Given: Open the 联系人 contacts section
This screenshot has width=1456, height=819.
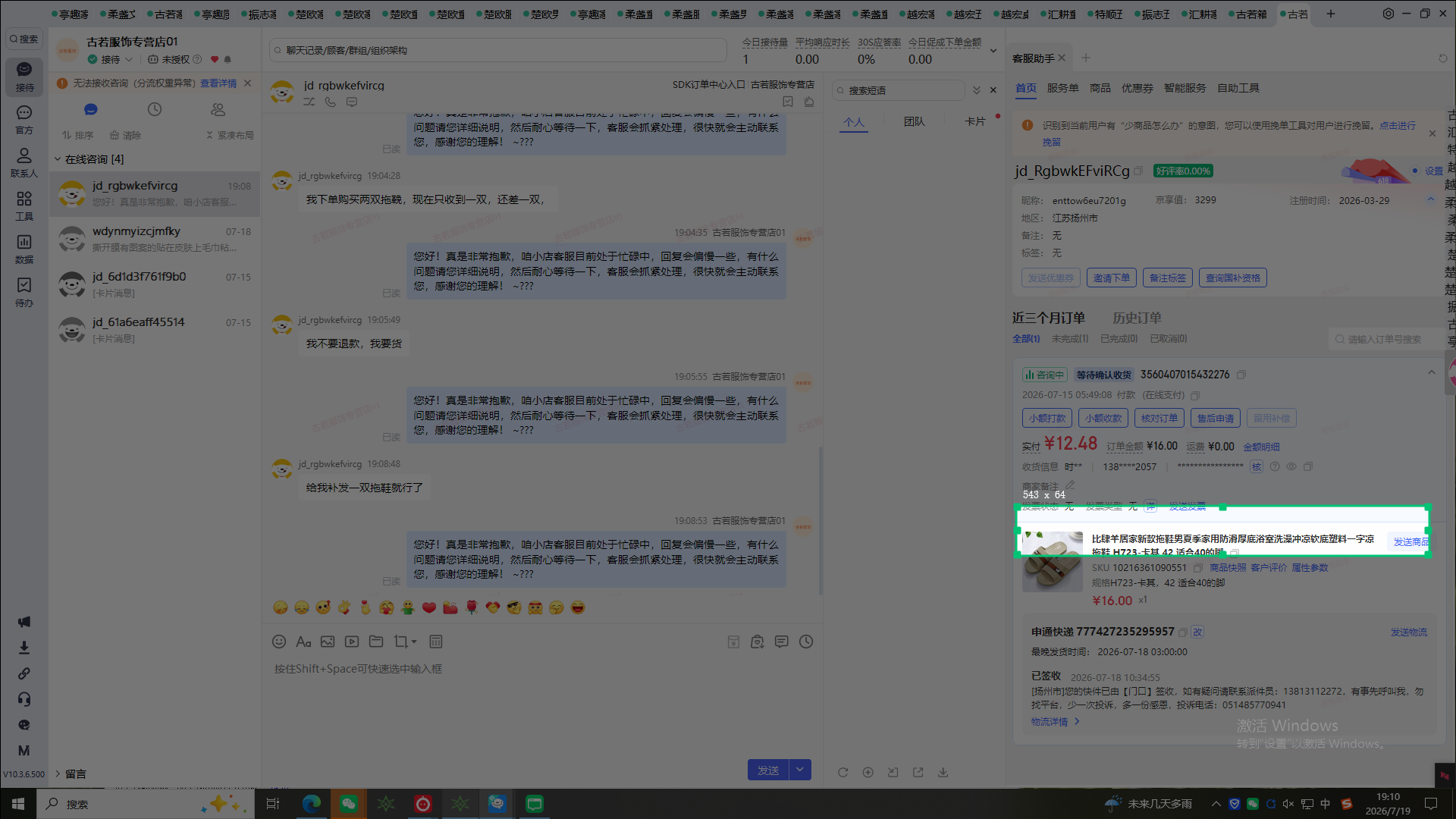Looking at the screenshot, I should (x=24, y=163).
